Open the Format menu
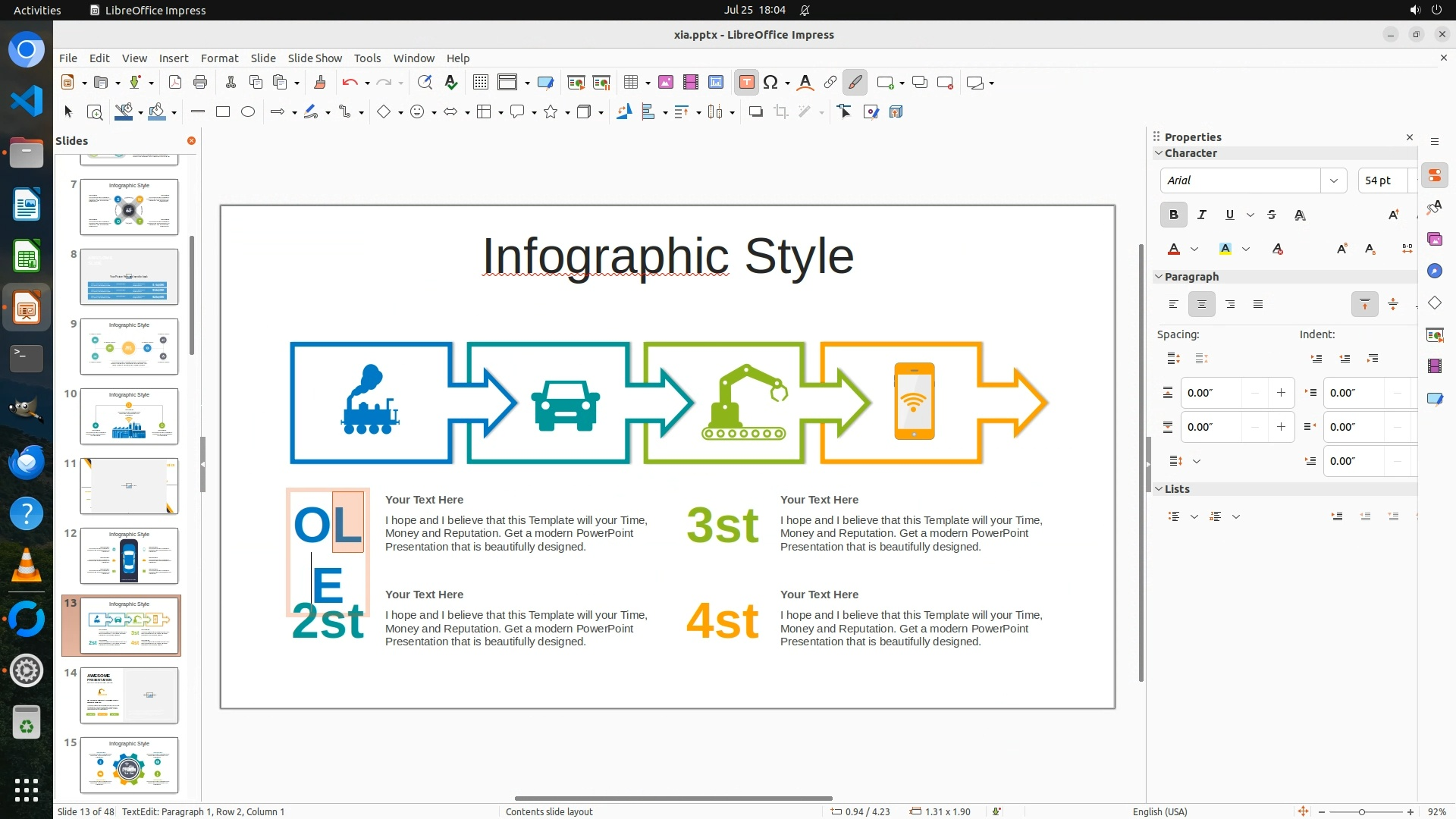 pos(219,58)
